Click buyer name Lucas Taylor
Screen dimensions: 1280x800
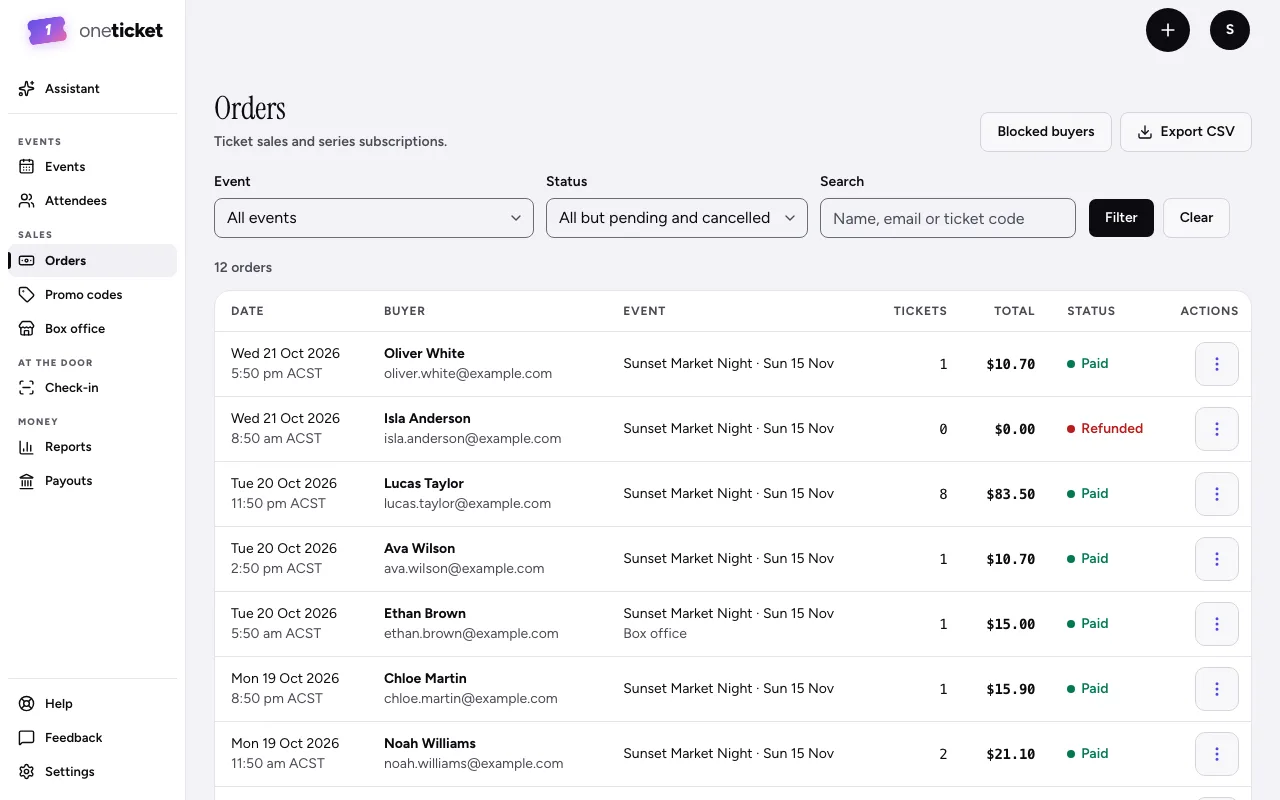pyautogui.click(x=424, y=484)
